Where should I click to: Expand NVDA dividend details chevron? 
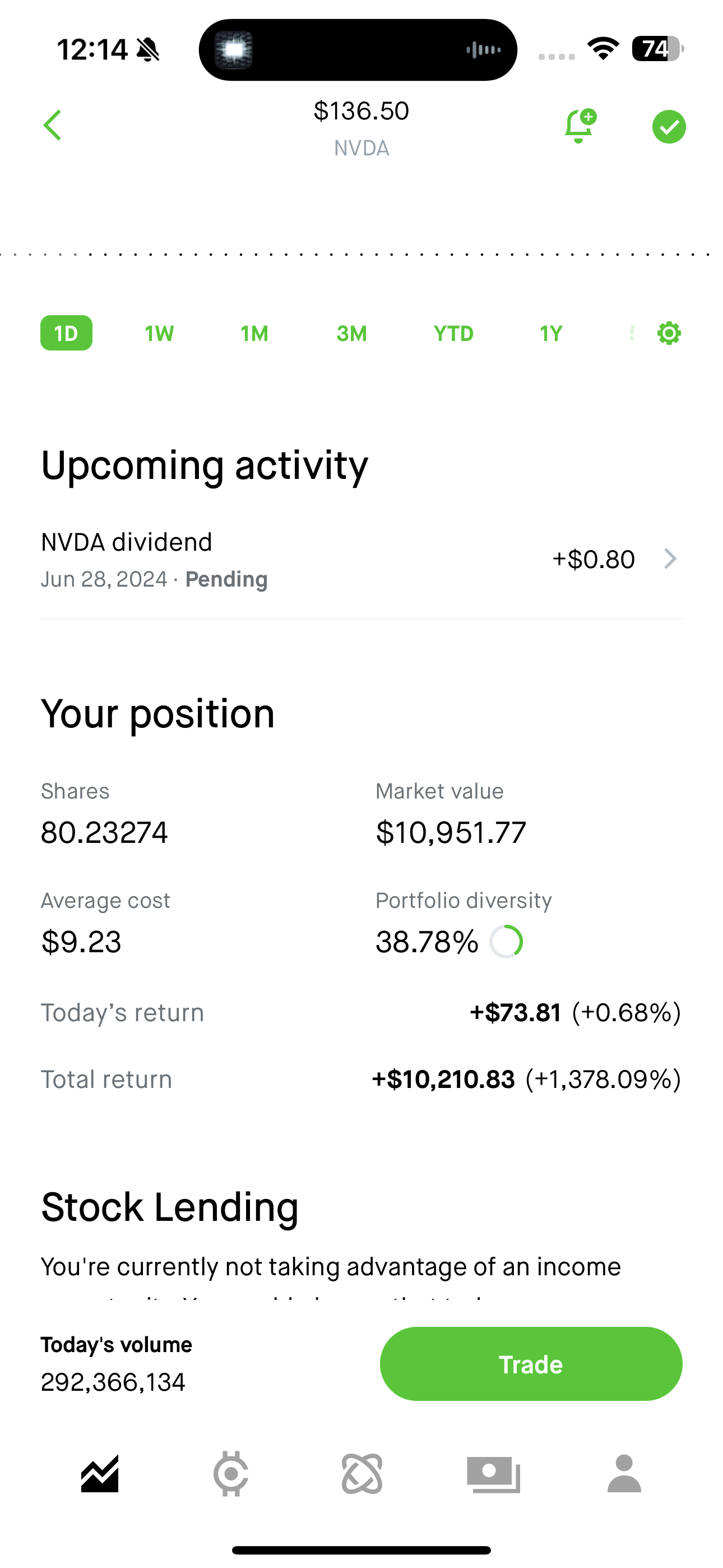(669, 559)
